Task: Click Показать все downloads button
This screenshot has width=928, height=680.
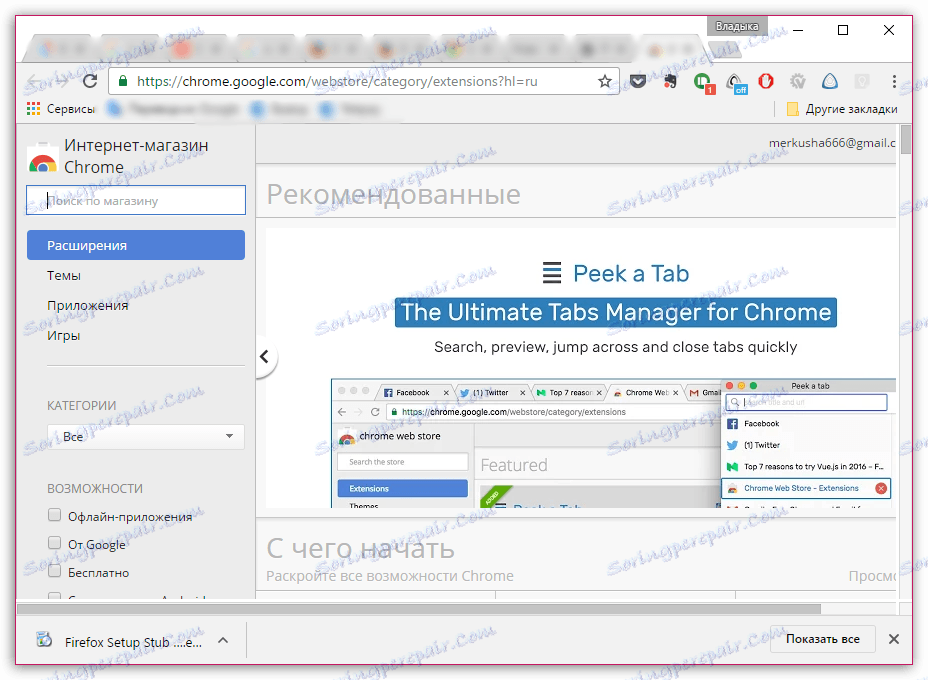Action: tap(823, 639)
